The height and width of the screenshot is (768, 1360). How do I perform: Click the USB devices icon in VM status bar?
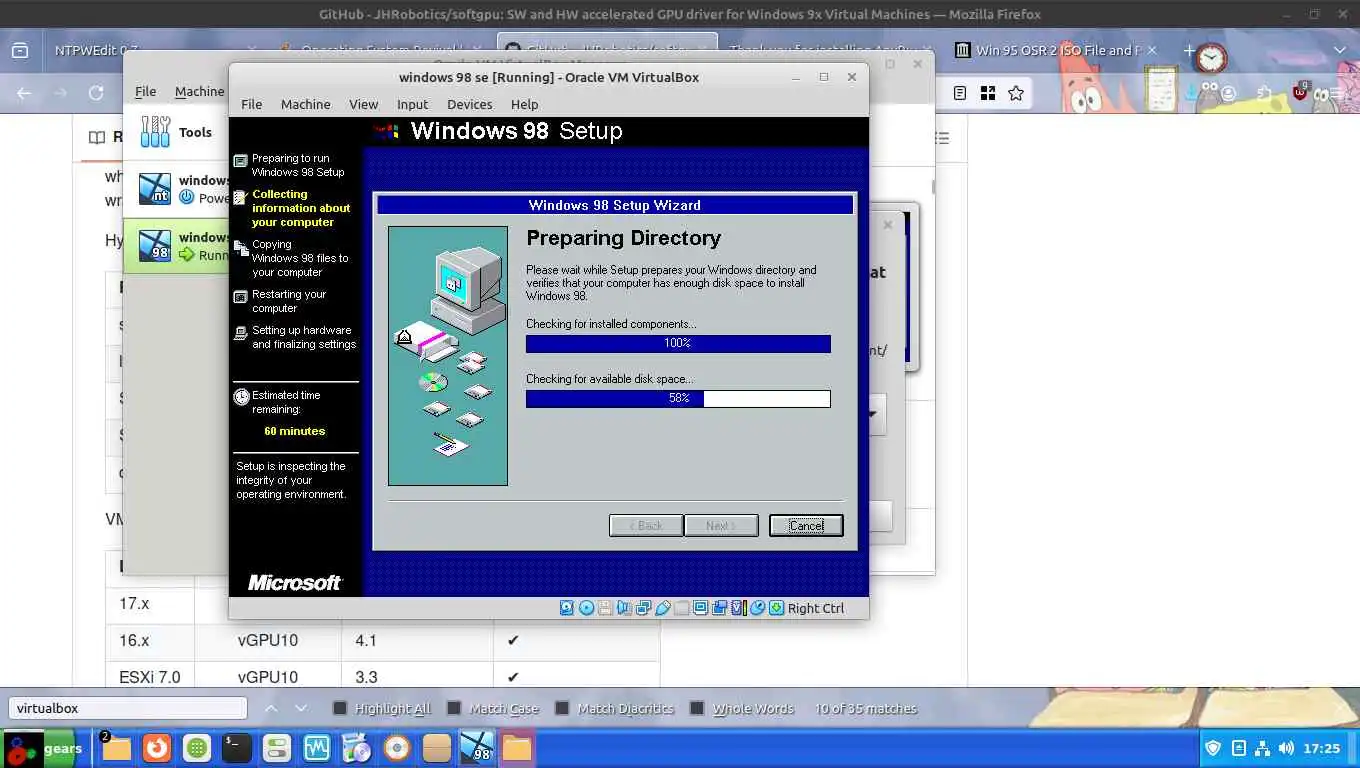click(662, 608)
